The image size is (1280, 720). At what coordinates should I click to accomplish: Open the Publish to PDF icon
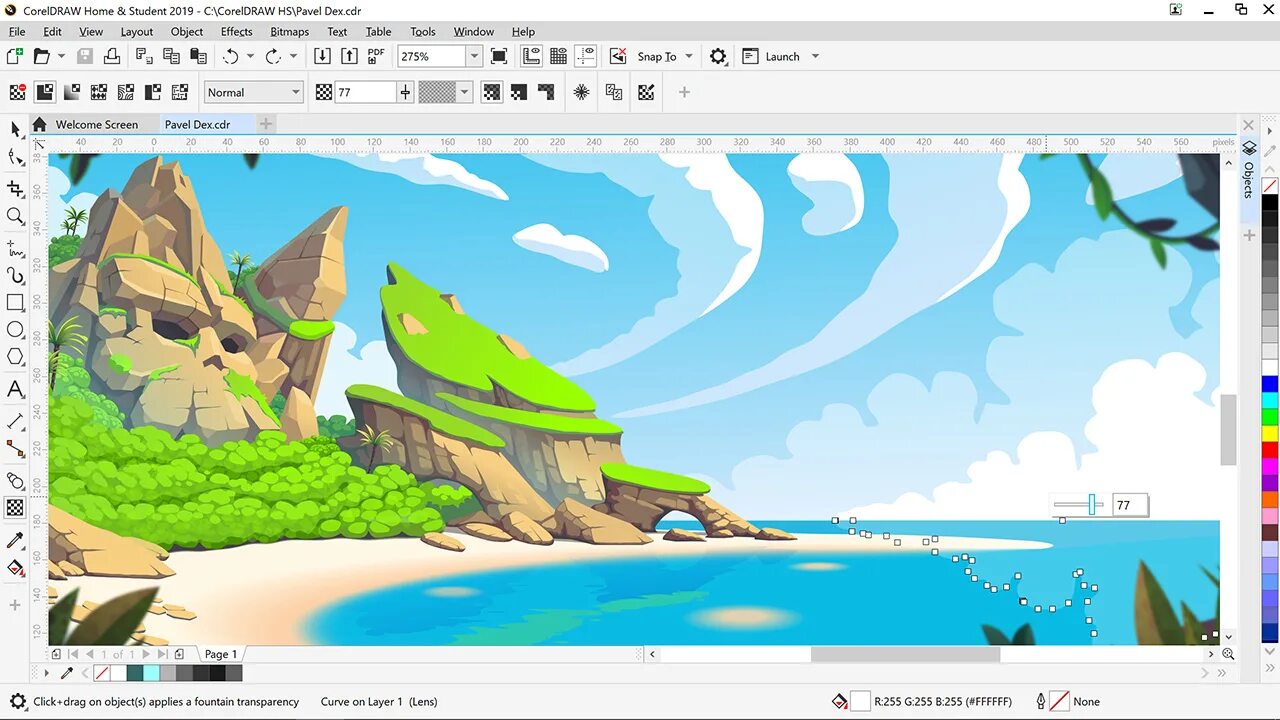pyautogui.click(x=374, y=56)
